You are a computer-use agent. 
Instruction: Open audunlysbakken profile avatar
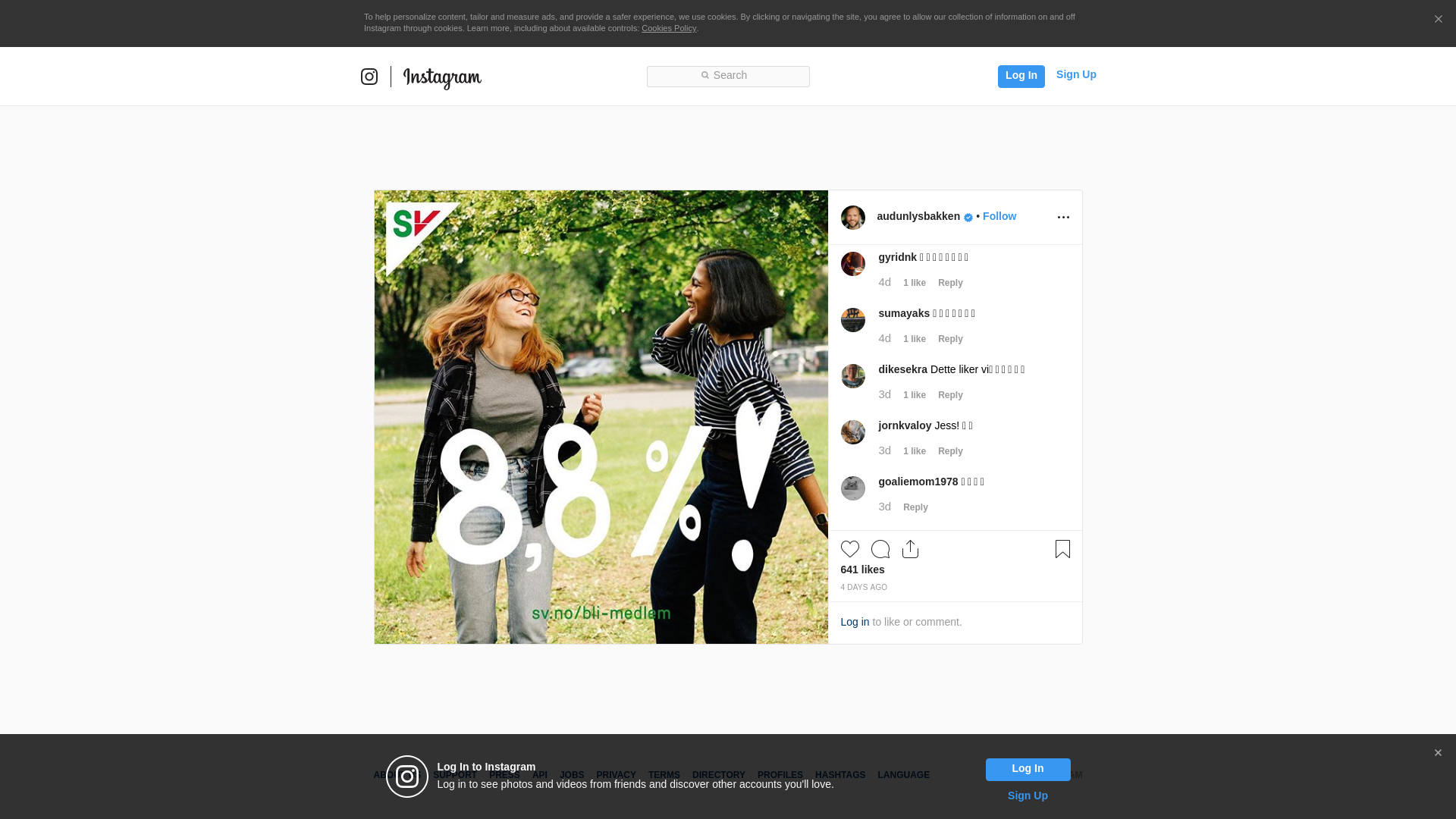(x=853, y=218)
